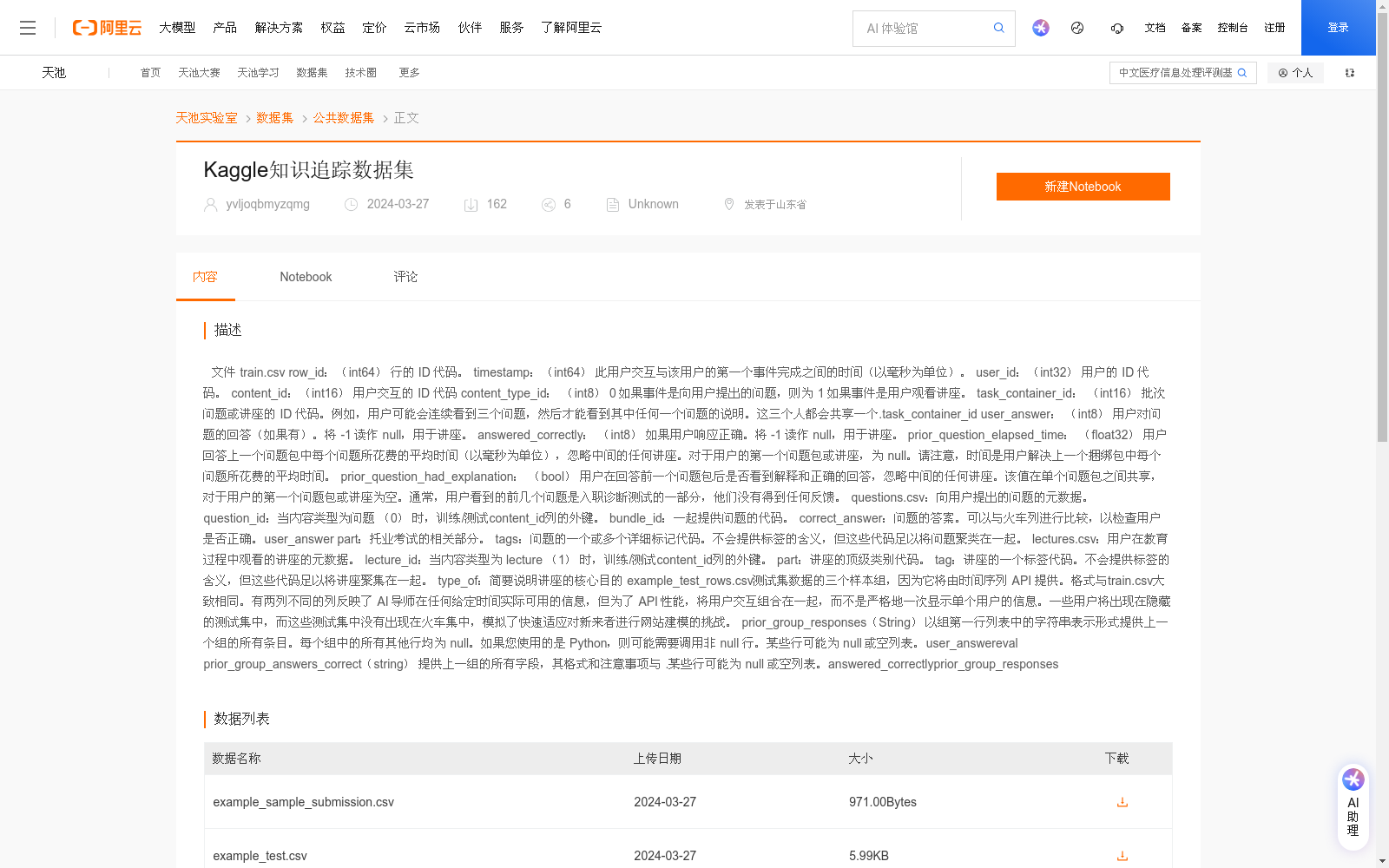This screenshot has height=868, width=1389.
Task: Open 天池学习 in Tianchi navigation
Action: tap(258, 73)
